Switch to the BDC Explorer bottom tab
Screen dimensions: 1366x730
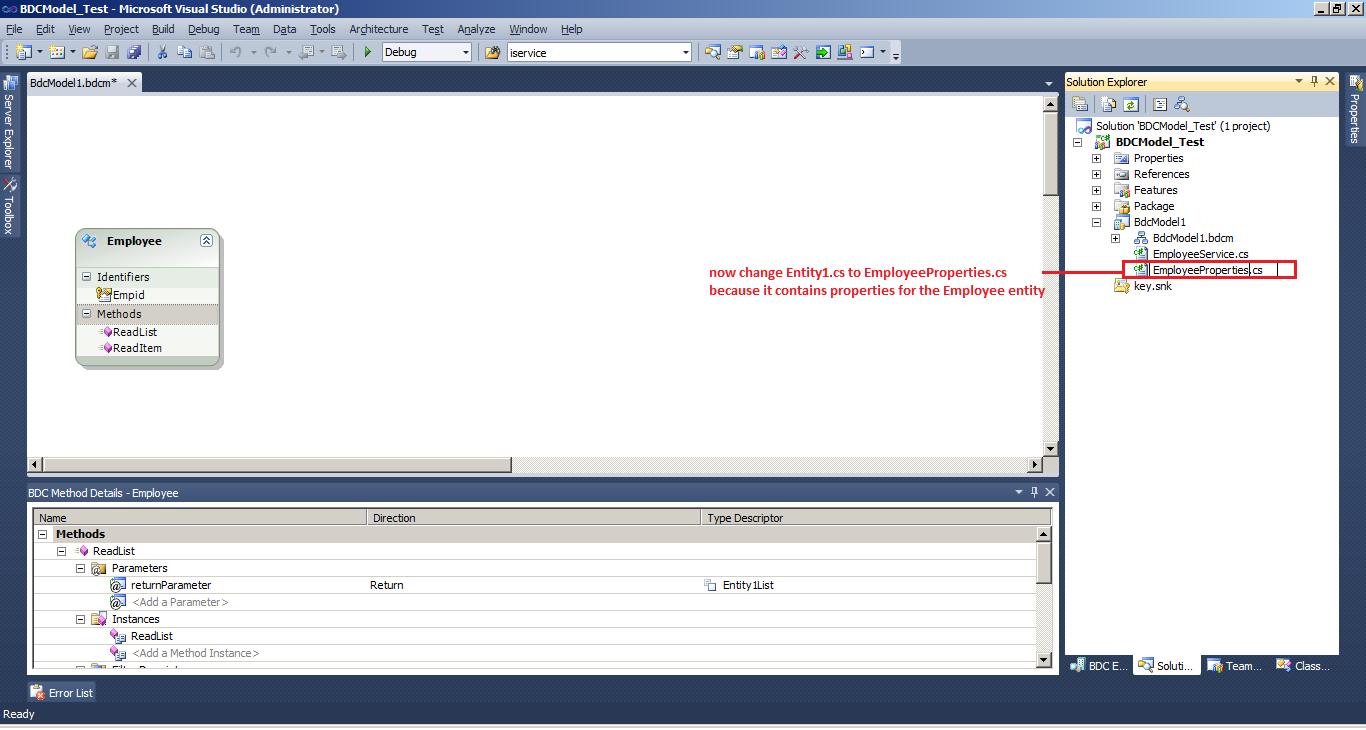[x=1099, y=665]
